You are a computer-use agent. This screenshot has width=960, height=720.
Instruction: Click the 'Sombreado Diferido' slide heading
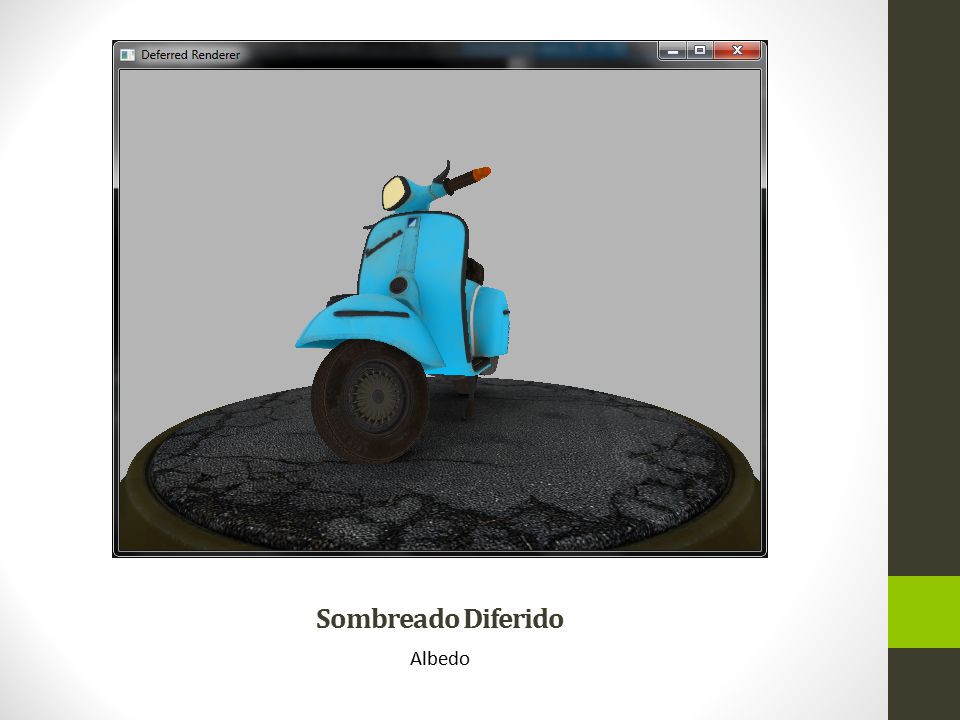tap(440, 618)
